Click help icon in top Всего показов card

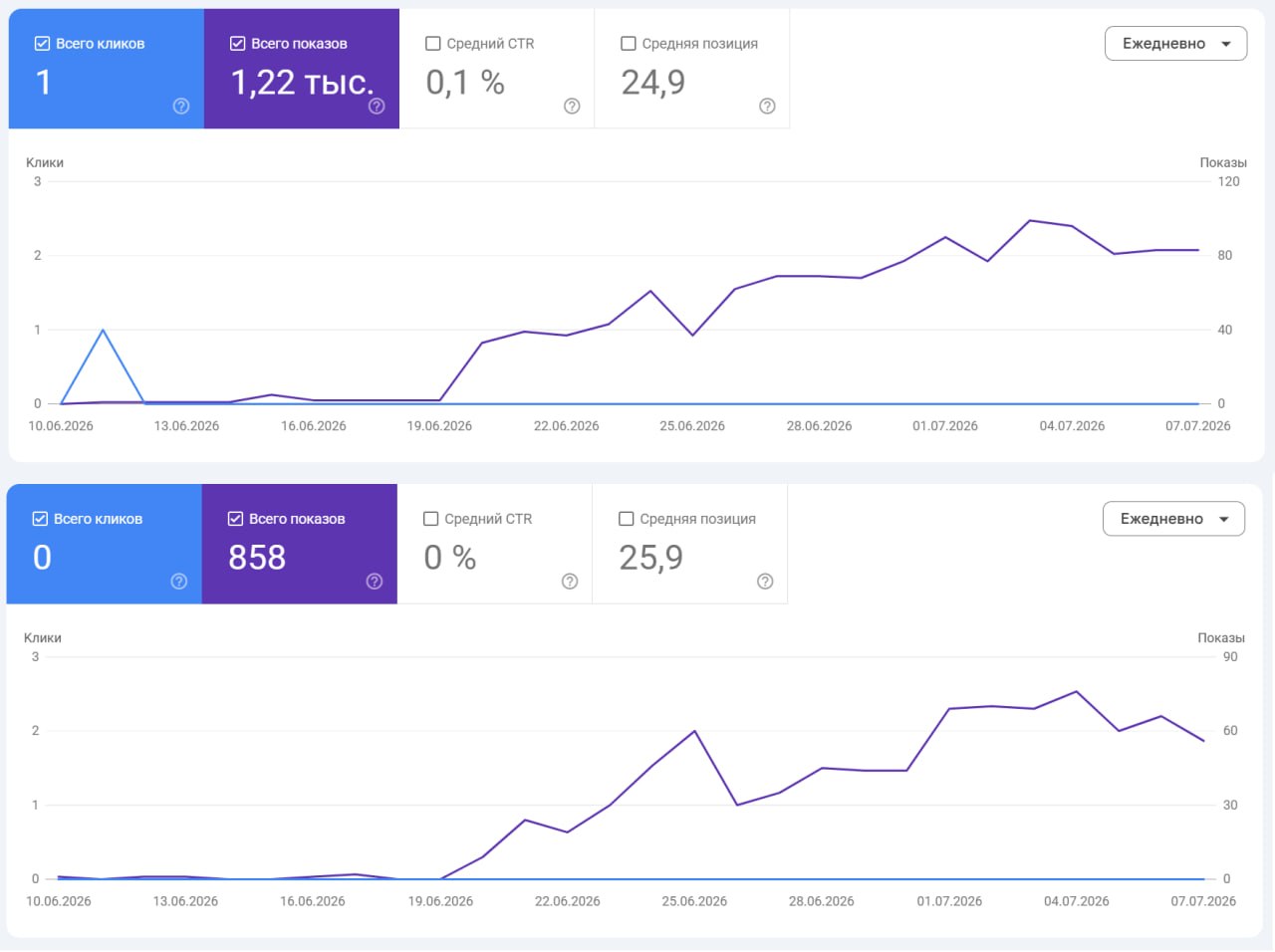pyautogui.click(x=377, y=107)
